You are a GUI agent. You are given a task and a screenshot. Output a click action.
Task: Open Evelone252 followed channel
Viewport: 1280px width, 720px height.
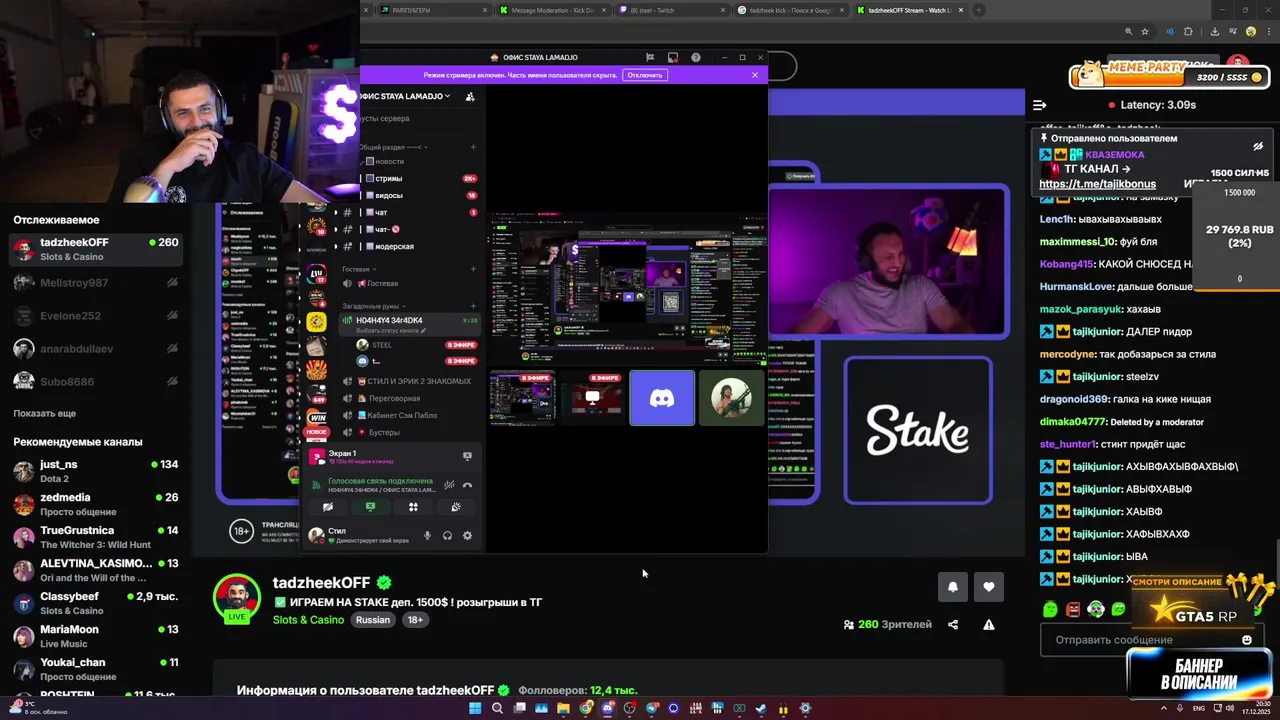point(96,316)
